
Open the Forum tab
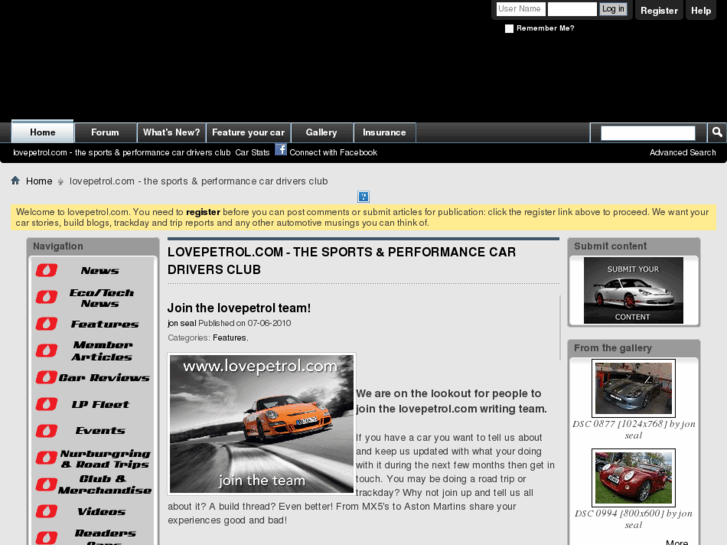(x=105, y=132)
